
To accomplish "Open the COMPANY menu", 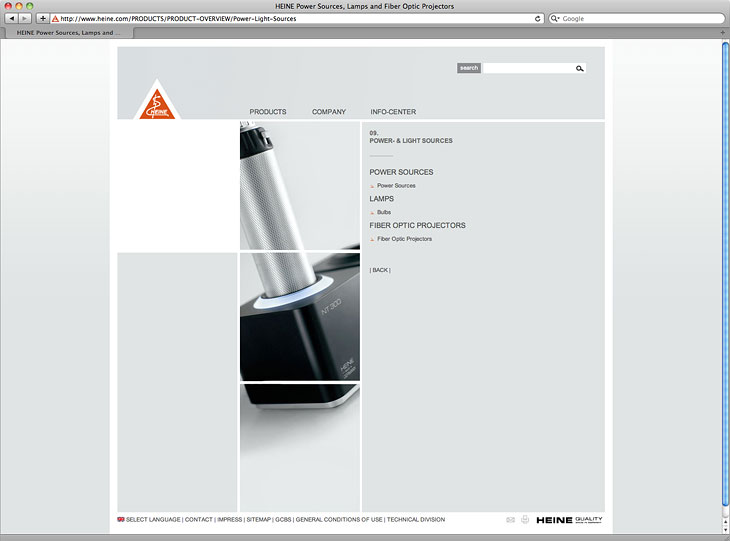I will click(329, 112).
